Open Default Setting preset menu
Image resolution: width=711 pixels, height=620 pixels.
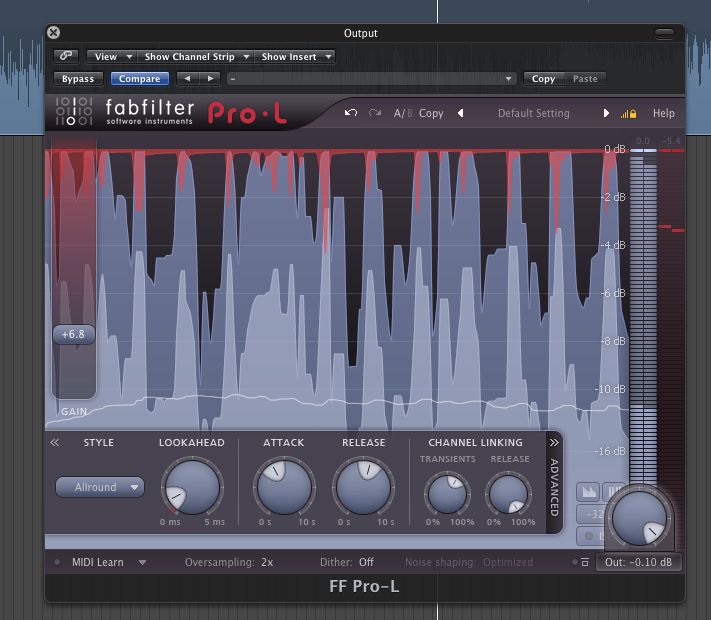[x=534, y=113]
